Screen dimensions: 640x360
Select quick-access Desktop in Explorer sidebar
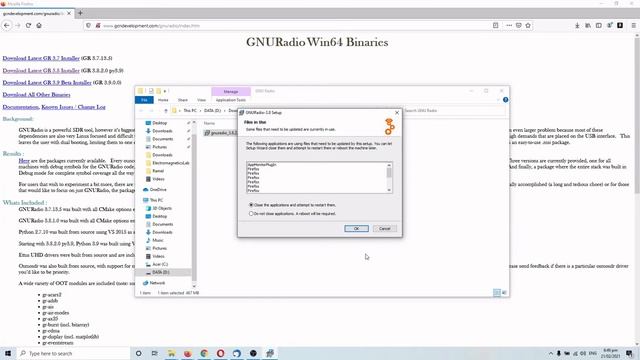point(159,123)
